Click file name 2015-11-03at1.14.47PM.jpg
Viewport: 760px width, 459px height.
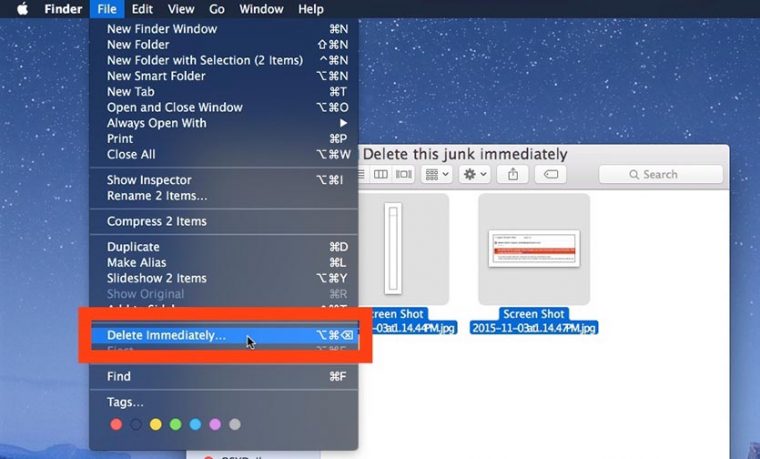pyautogui.click(x=534, y=328)
